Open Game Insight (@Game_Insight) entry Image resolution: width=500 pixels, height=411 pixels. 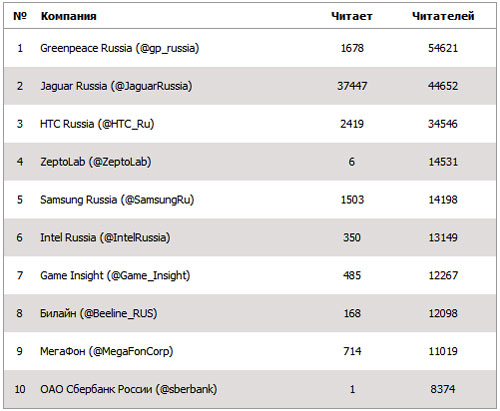(115, 276)
